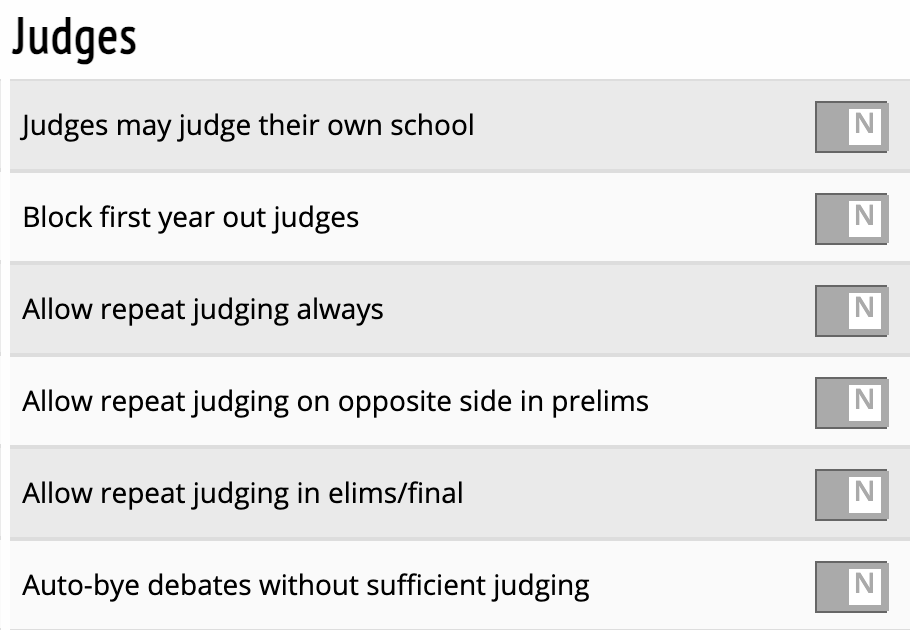
Task: Click the N knob beside repeat judging always
Action: click(864, 308)
